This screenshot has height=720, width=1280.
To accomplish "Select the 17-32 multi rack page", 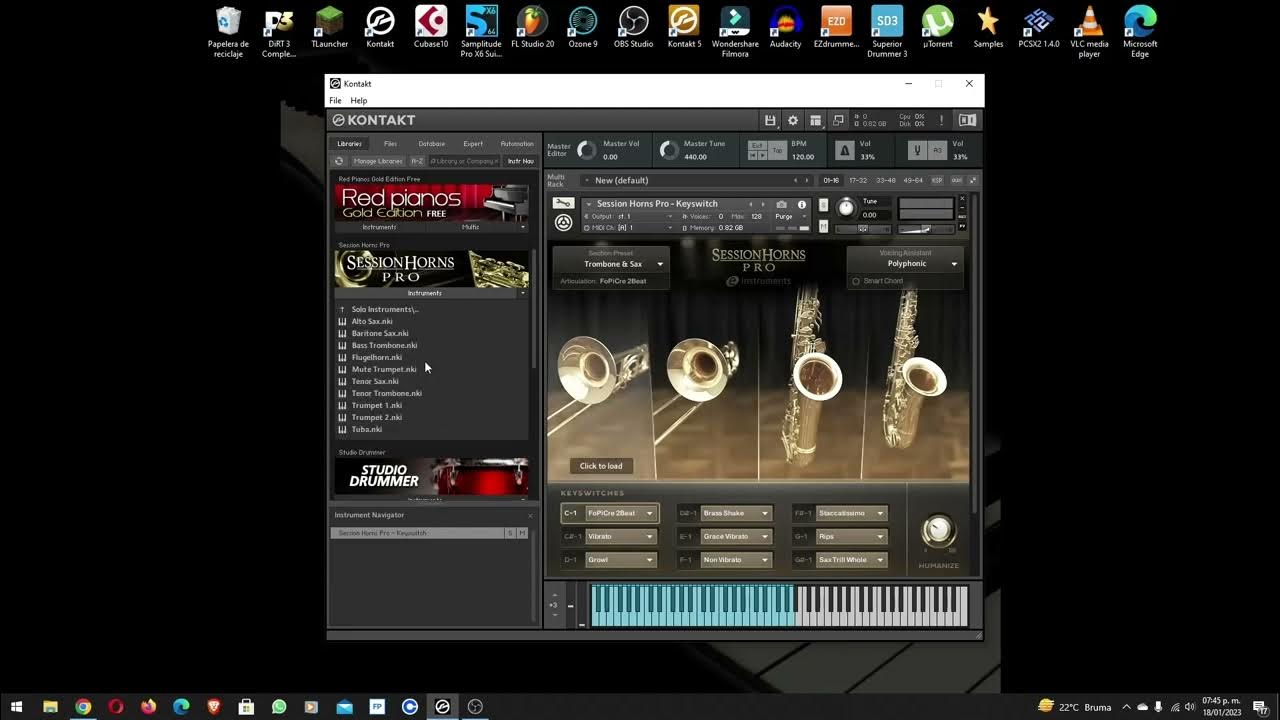I will click(x=858, y=181).
